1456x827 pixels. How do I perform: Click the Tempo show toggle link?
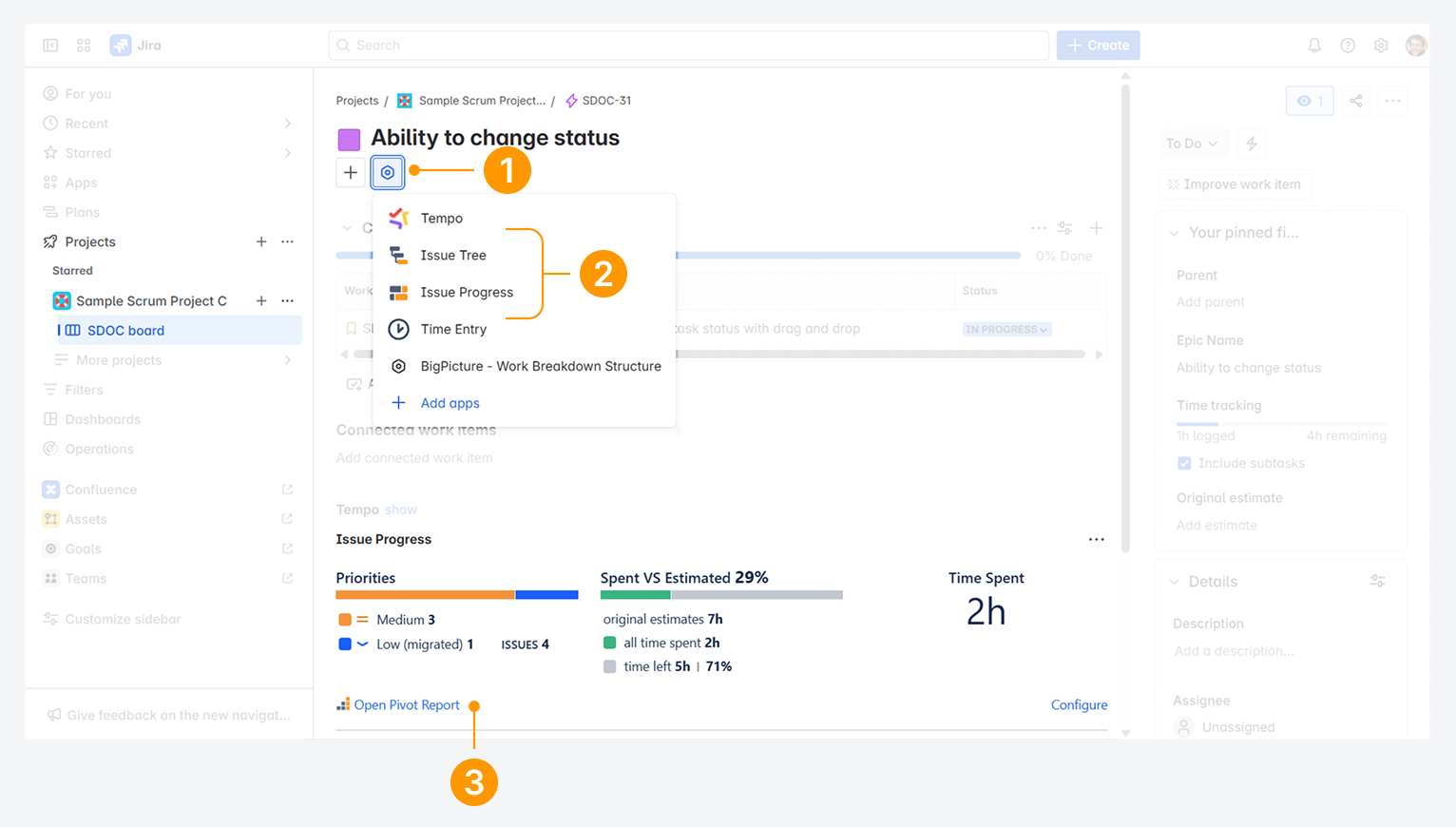[x=401, y=510]
